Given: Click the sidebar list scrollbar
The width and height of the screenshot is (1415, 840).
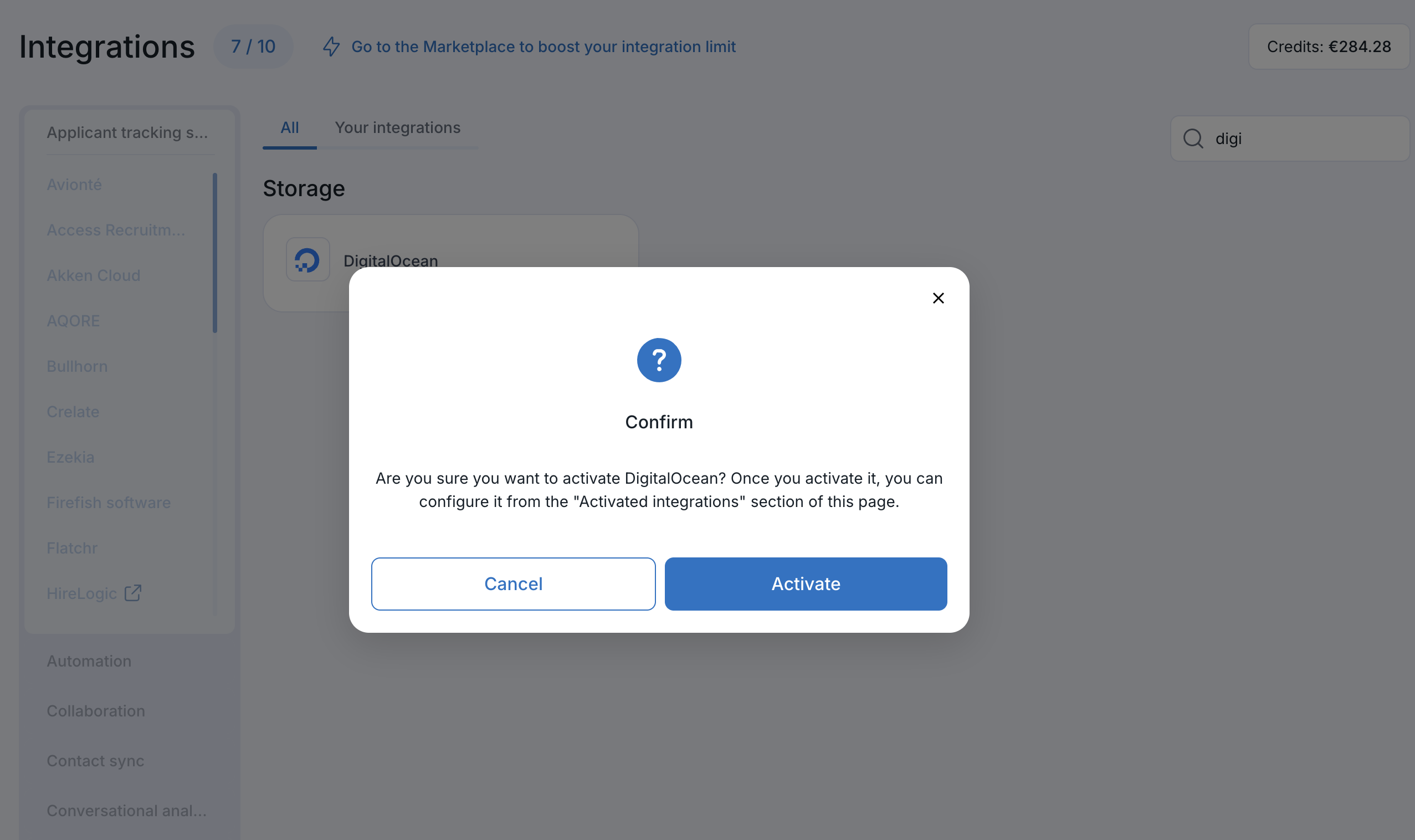Looking at the screenshot, I should (215, 253).
